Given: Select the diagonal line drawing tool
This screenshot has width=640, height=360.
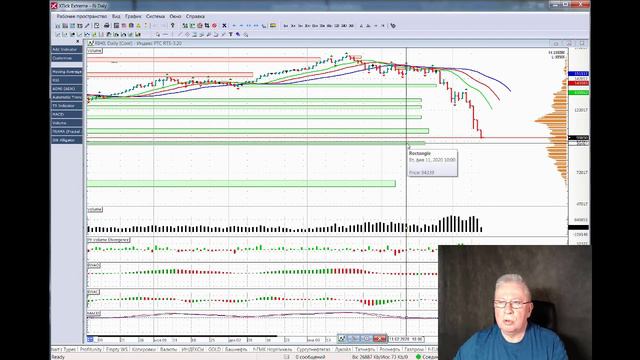Looking at the screenshot, I should [x=180, y=35].
